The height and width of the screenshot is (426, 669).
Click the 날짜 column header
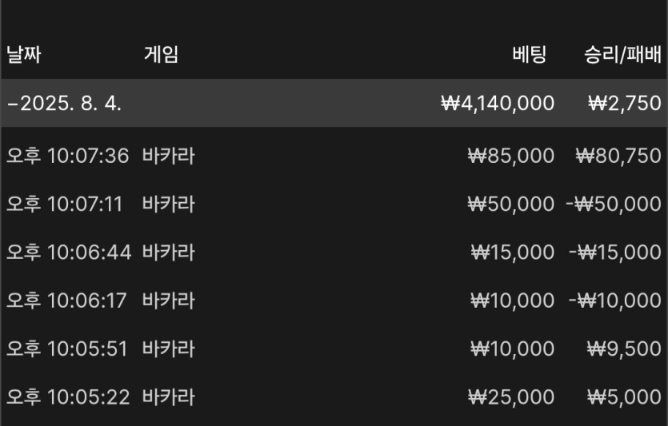[24, 55]
